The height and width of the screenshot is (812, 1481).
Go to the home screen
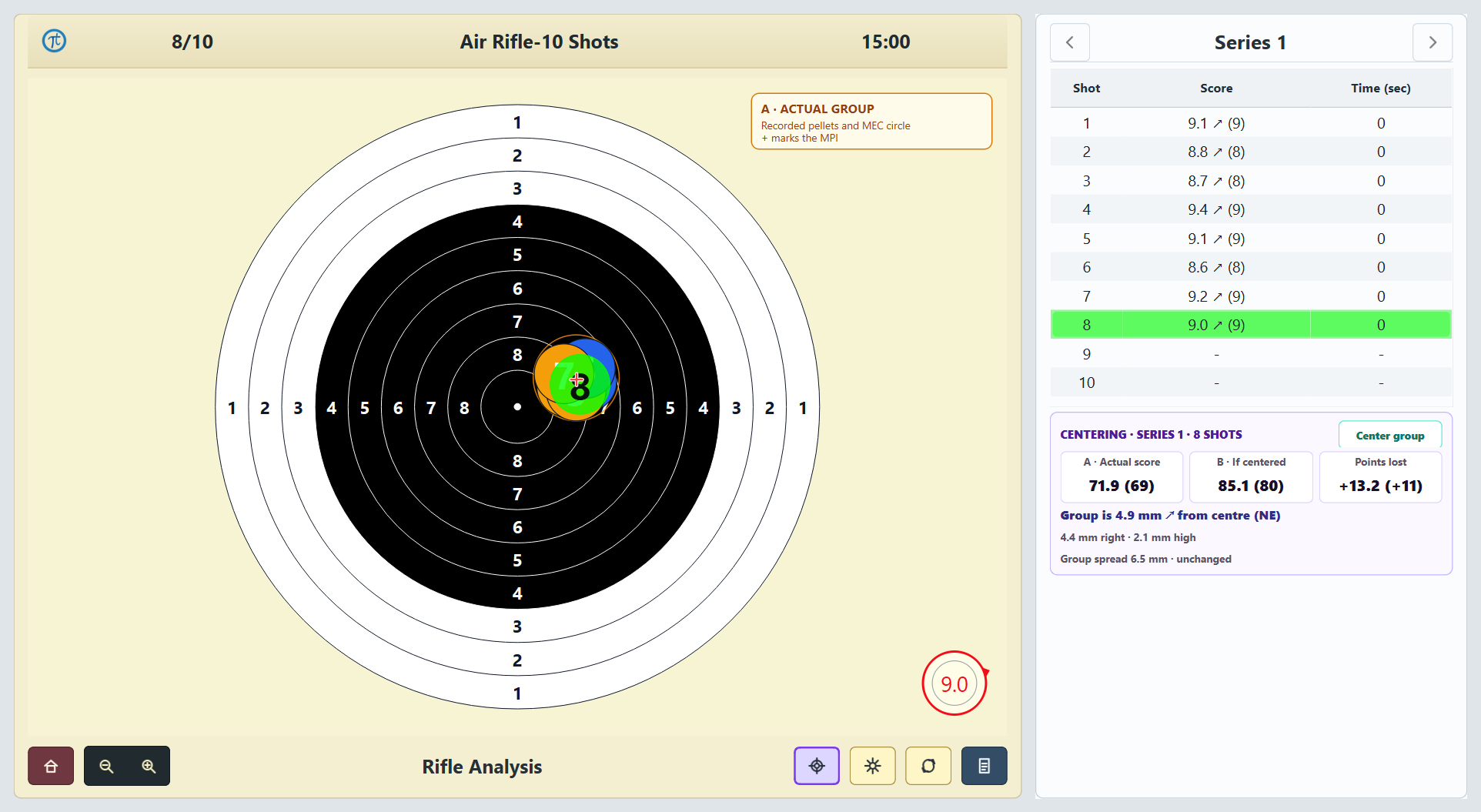[x=51, y=766]
